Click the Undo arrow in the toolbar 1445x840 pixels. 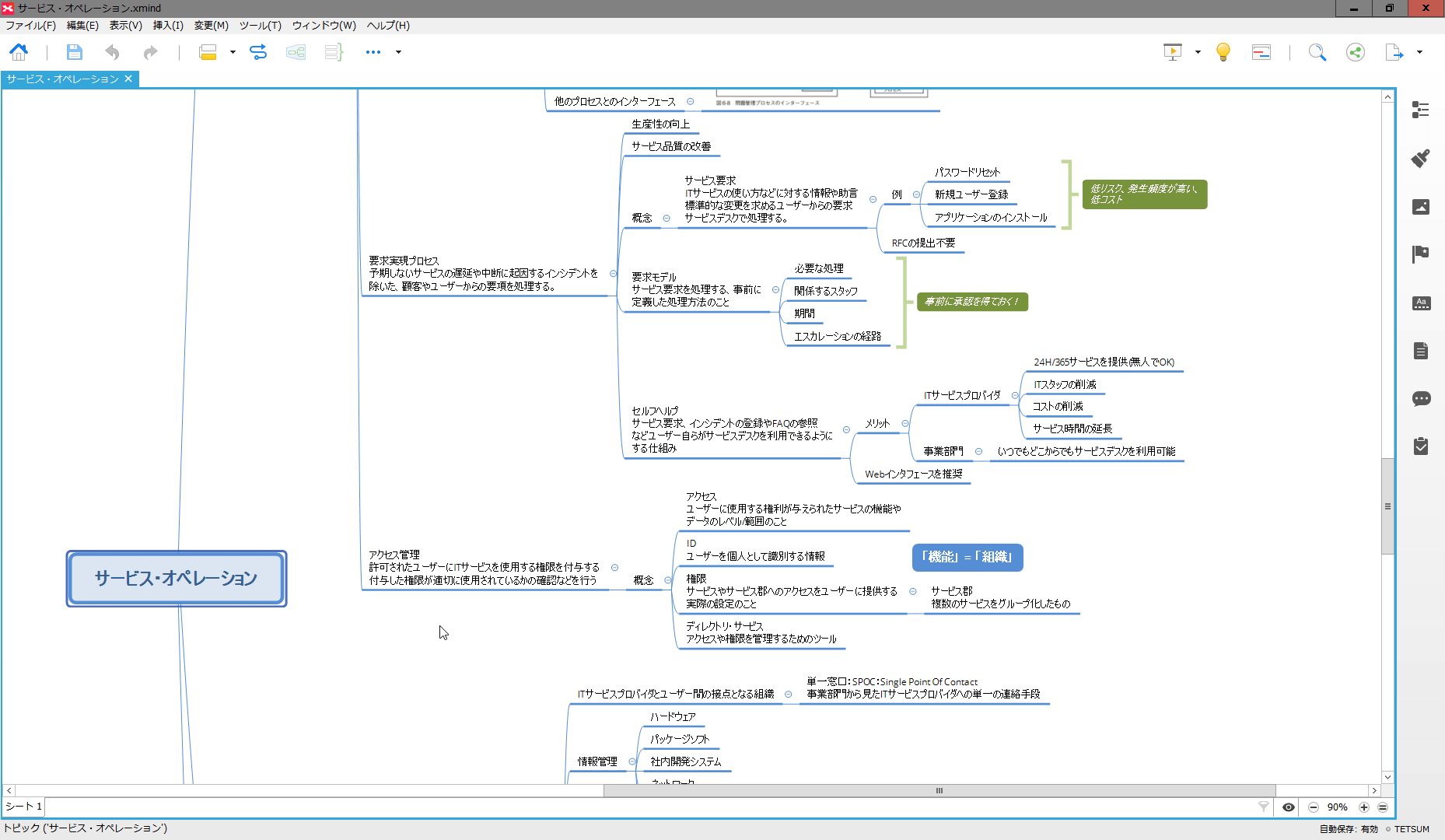coord(113,52)
